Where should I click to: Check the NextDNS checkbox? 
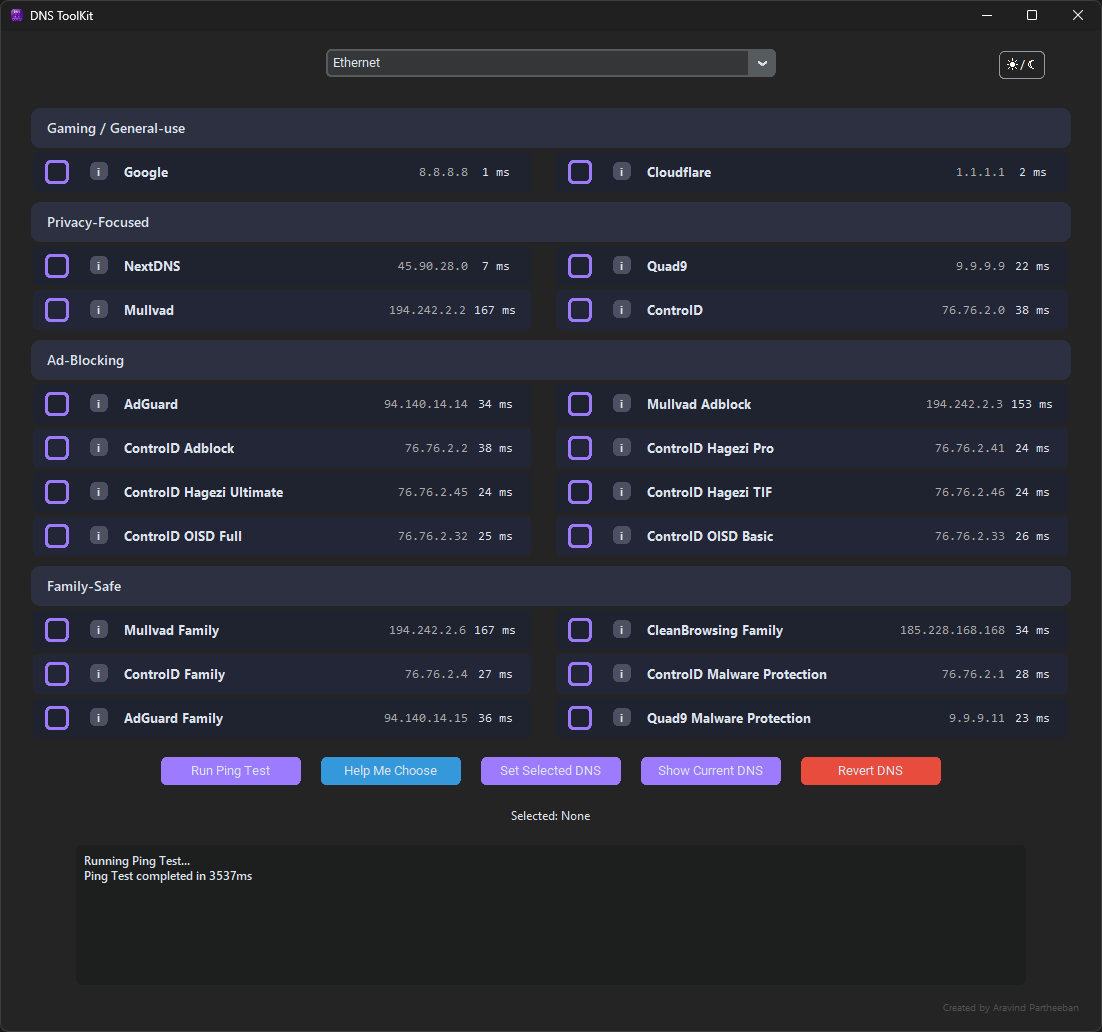tap(57, 266)
